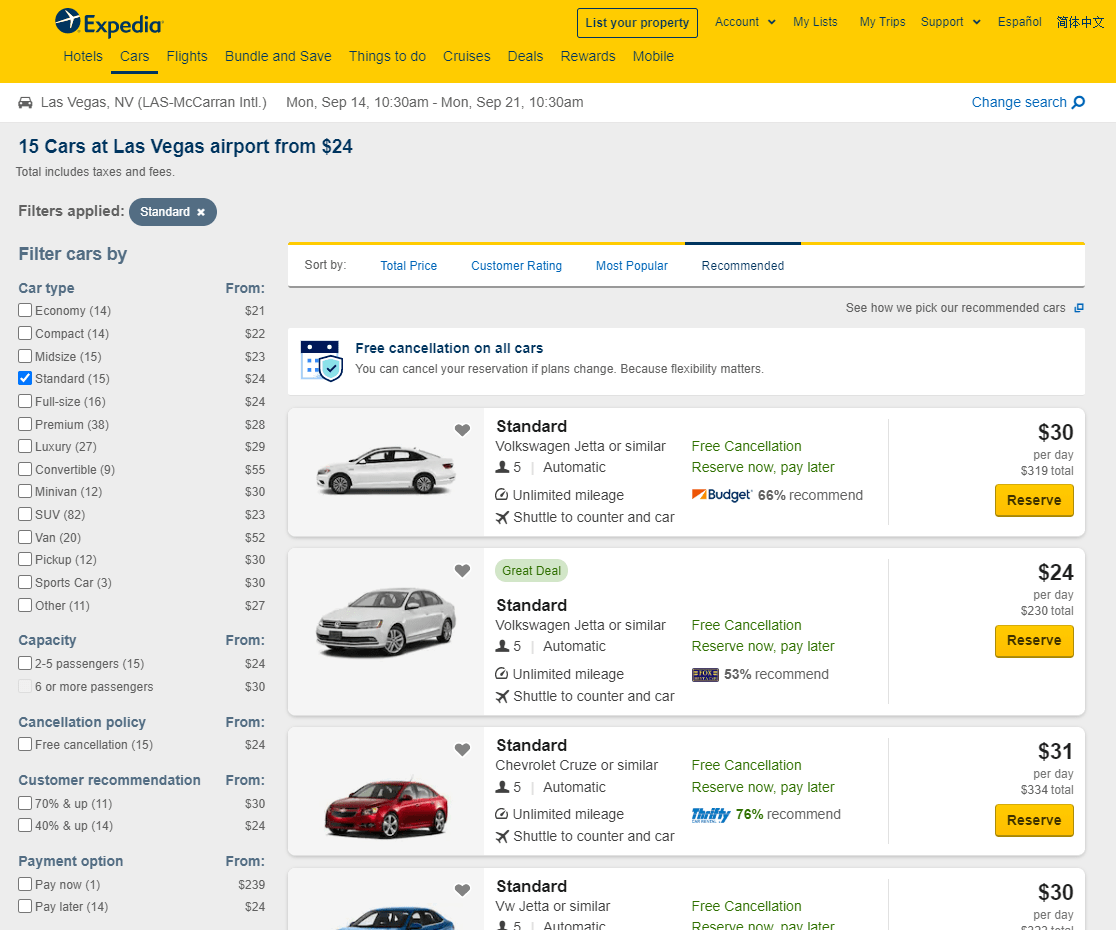Image resolution: width=1116 pixels, height=930 pixels.
Task: Open the recommended cars info external link icon
Action: (1078, 307)
